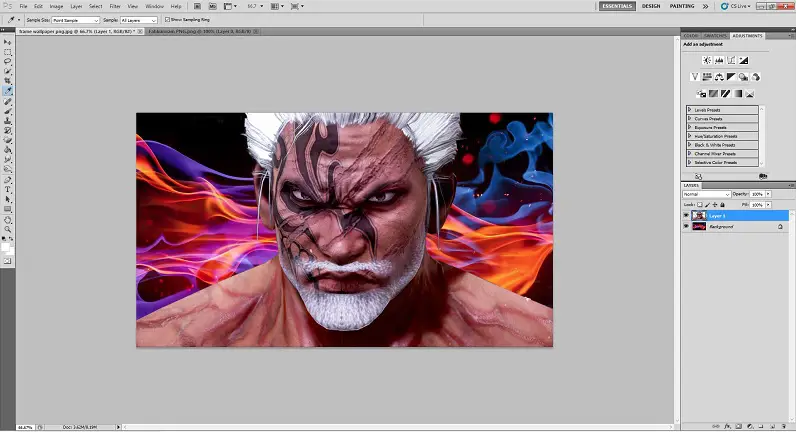
Task: Add a Black & White adjustment
Action: tap(731, 77)
